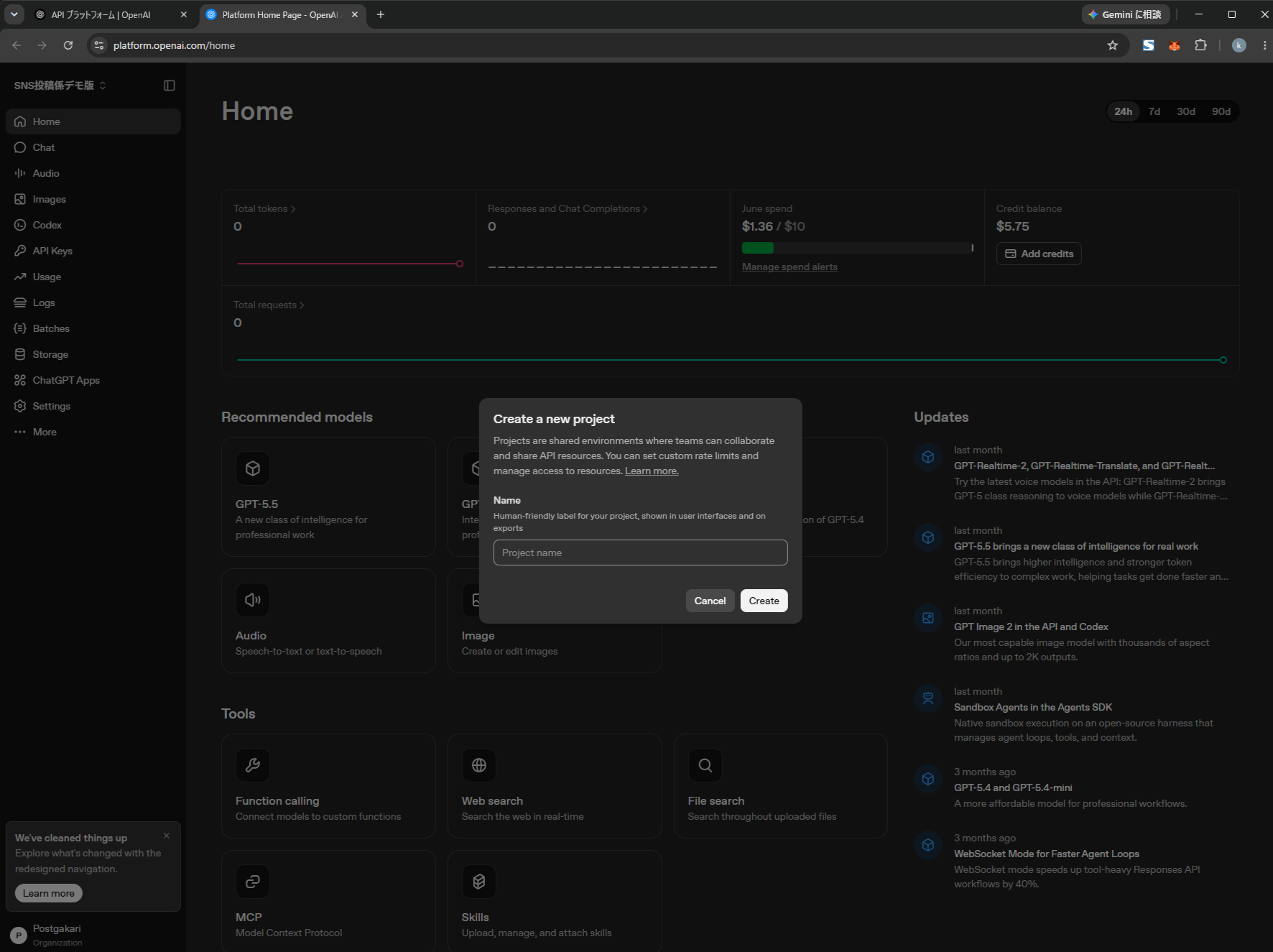Open Responses and Chat Completions details
1273x952 pixels.
click(568, 208)
